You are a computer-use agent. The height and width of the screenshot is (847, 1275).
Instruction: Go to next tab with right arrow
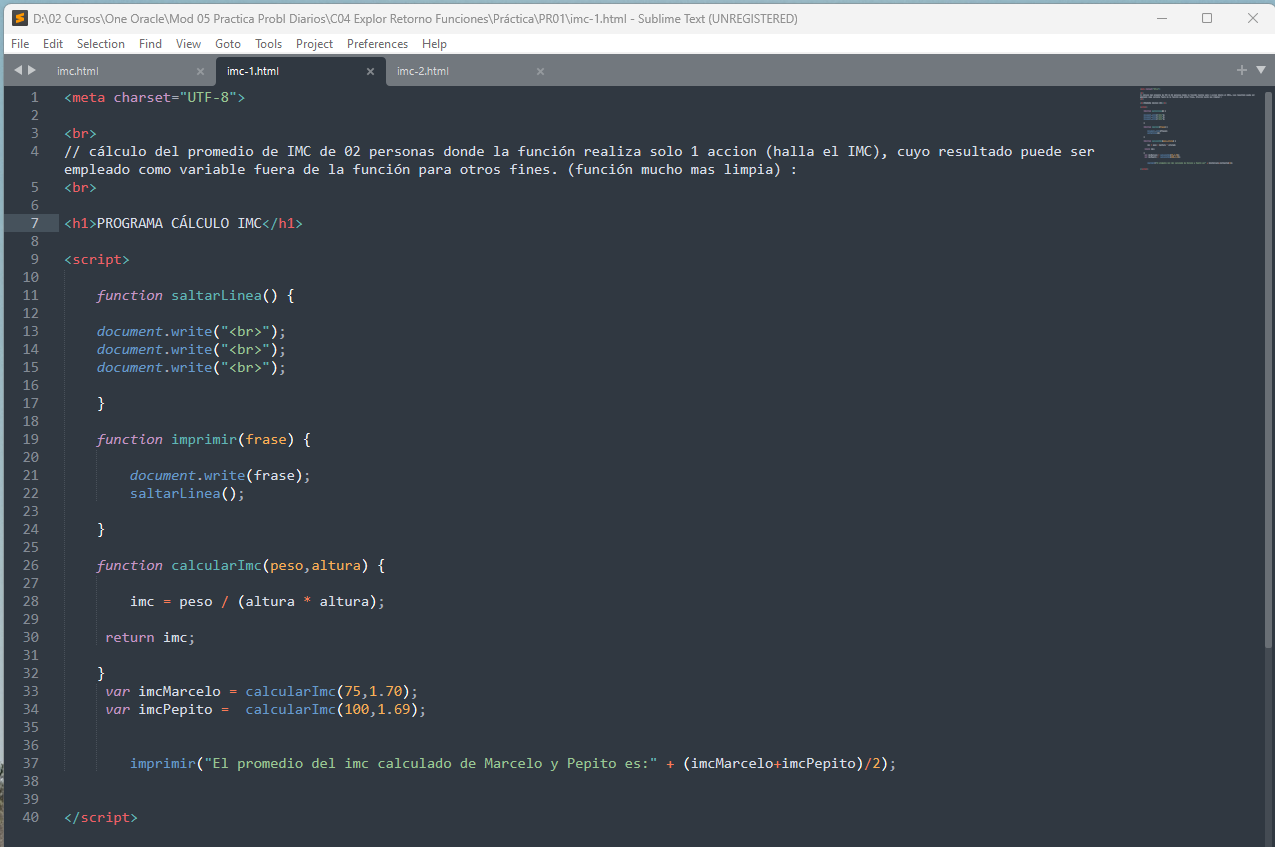click(x=32, y=70)
